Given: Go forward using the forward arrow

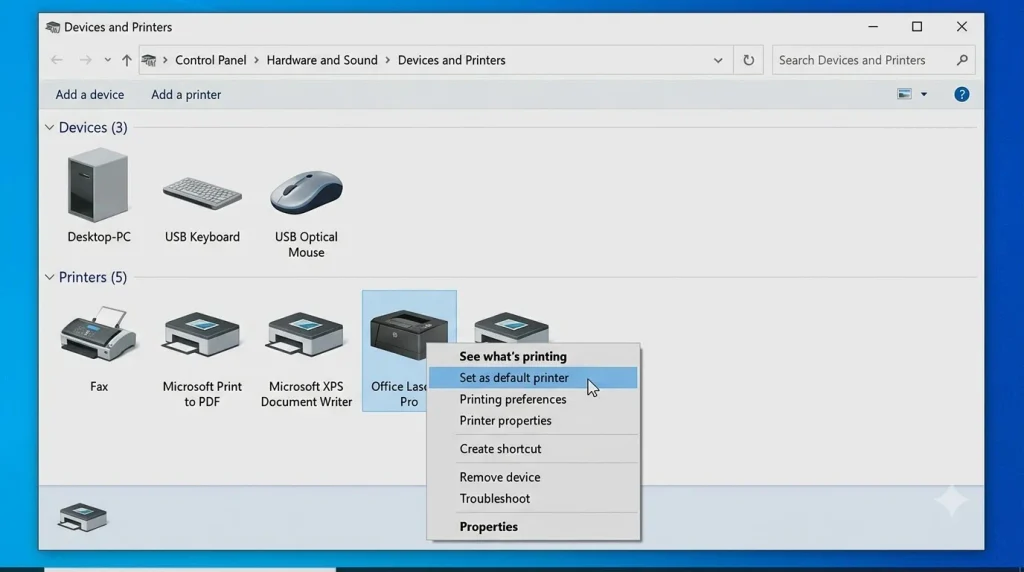Looking at the screenshot, I should [86, 60].
